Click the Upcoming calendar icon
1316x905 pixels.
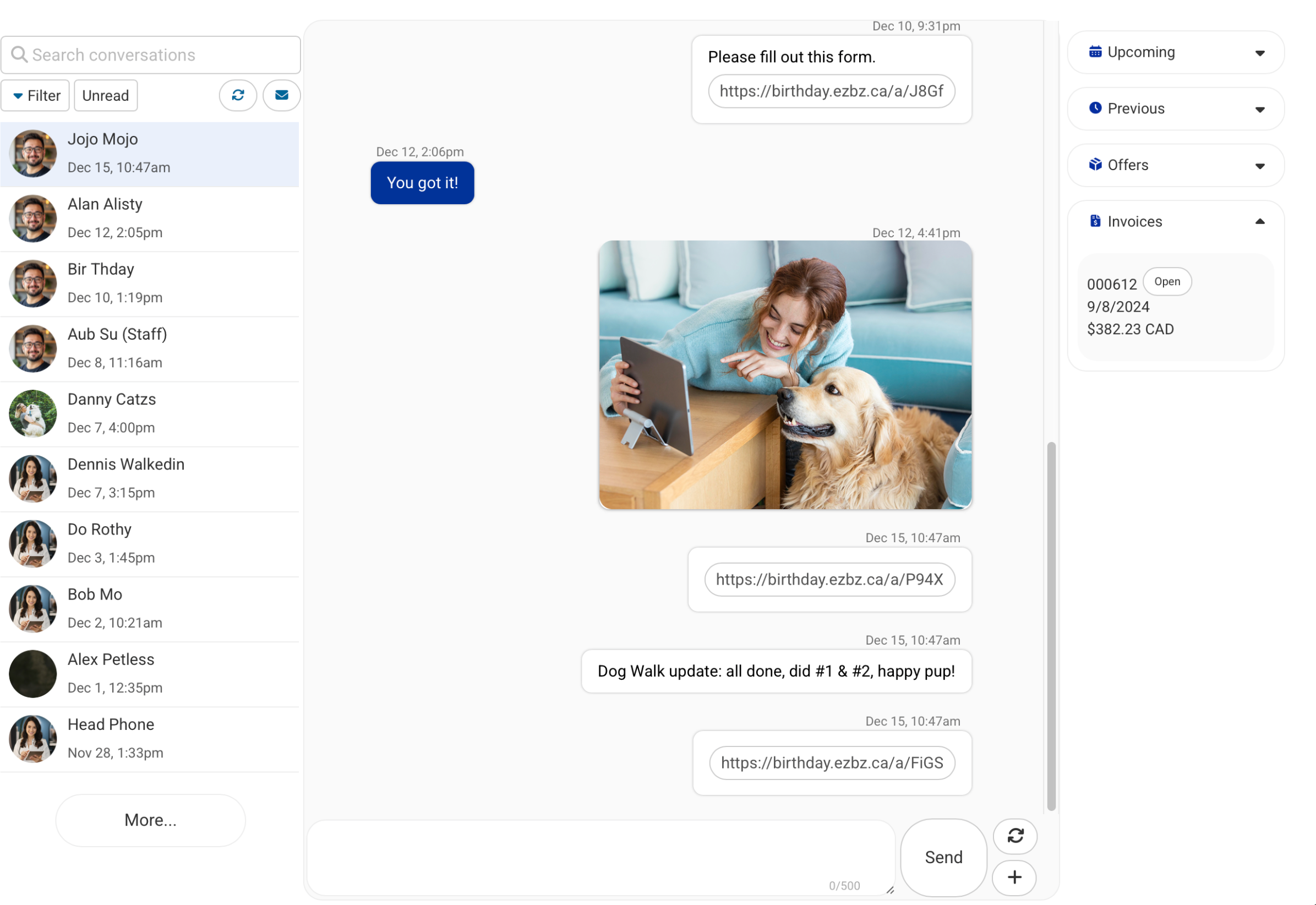coord(1095,52)
